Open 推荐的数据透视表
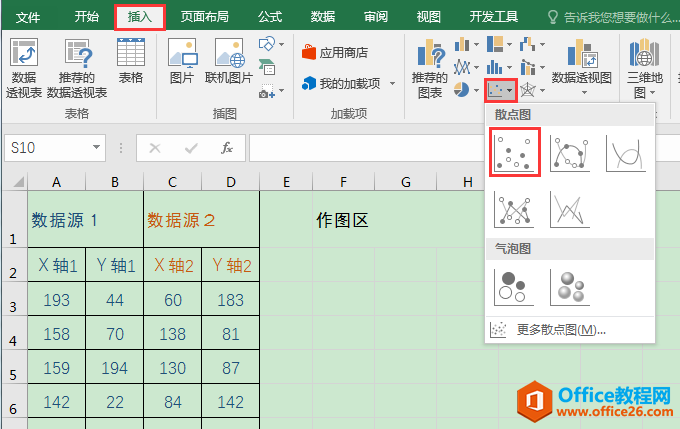Screen dimensions: 680x429 coord(77,68)
